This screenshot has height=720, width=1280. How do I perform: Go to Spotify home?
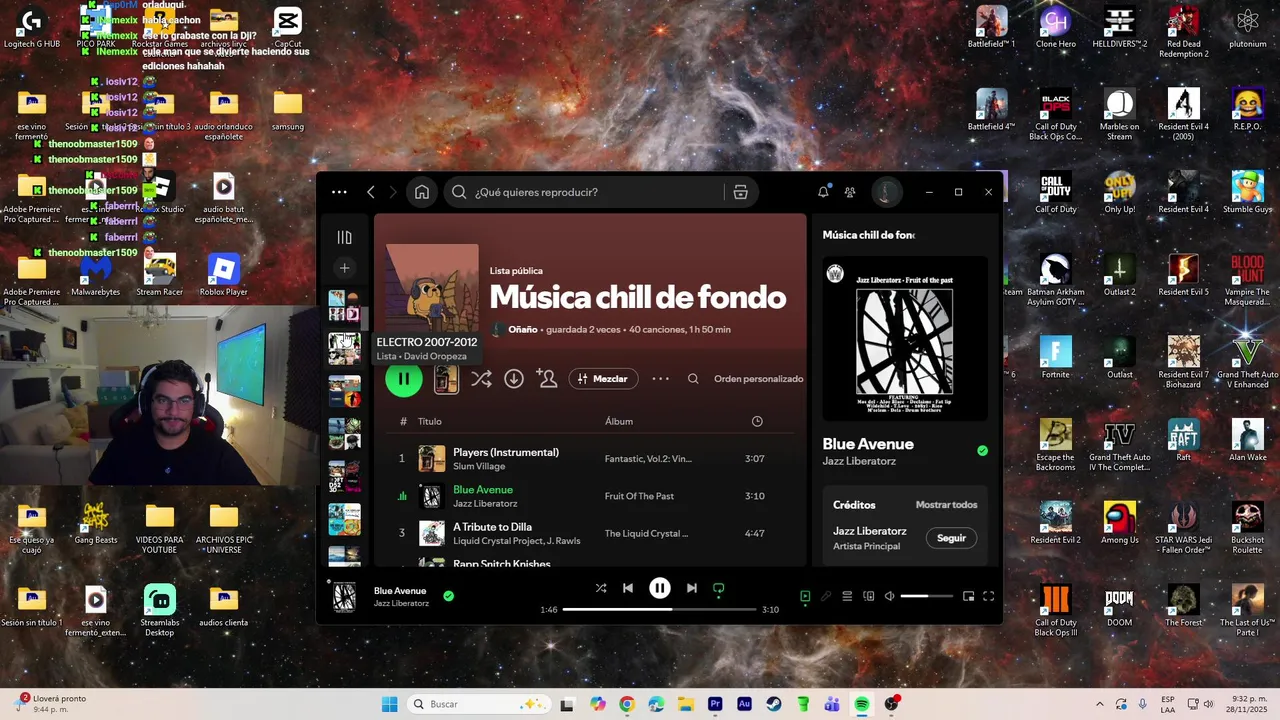point(422,192)
